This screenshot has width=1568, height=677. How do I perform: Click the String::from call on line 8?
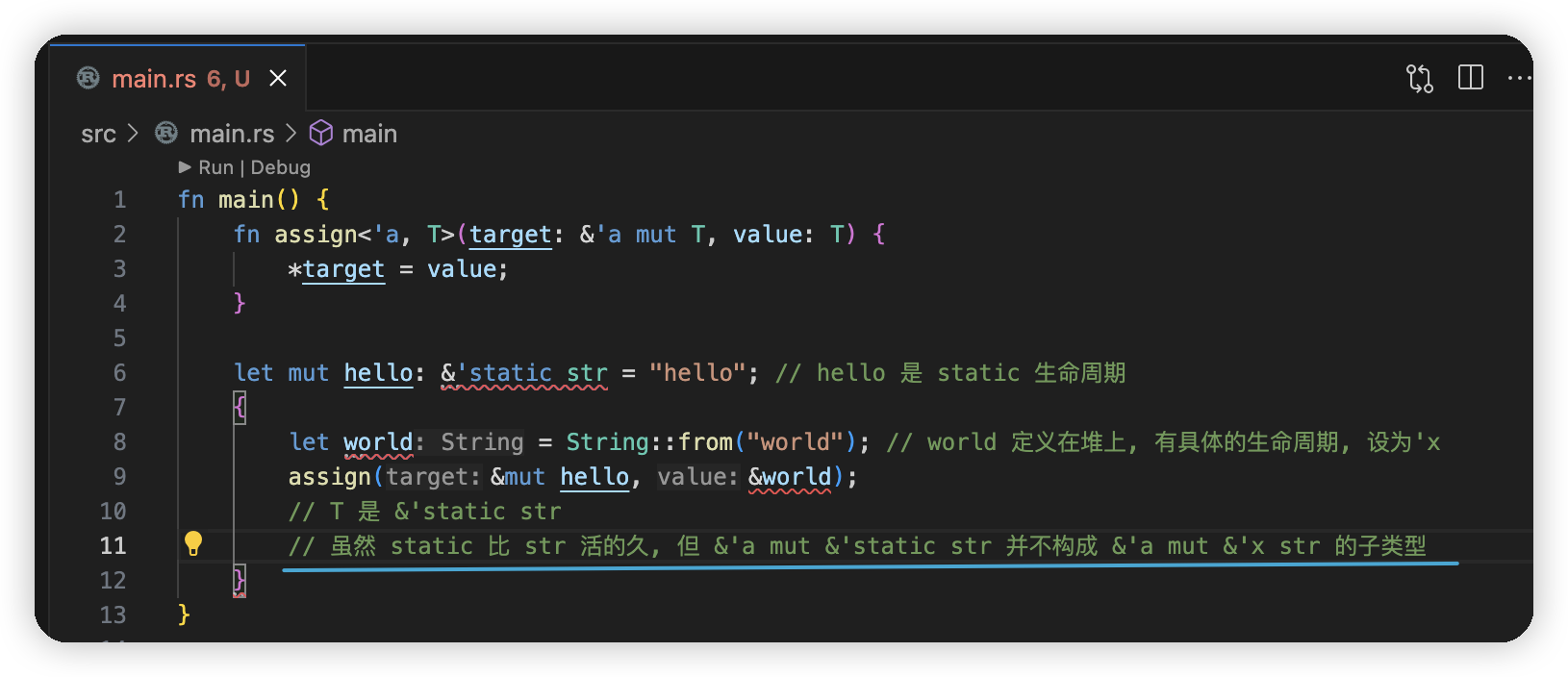pos(649,441)
